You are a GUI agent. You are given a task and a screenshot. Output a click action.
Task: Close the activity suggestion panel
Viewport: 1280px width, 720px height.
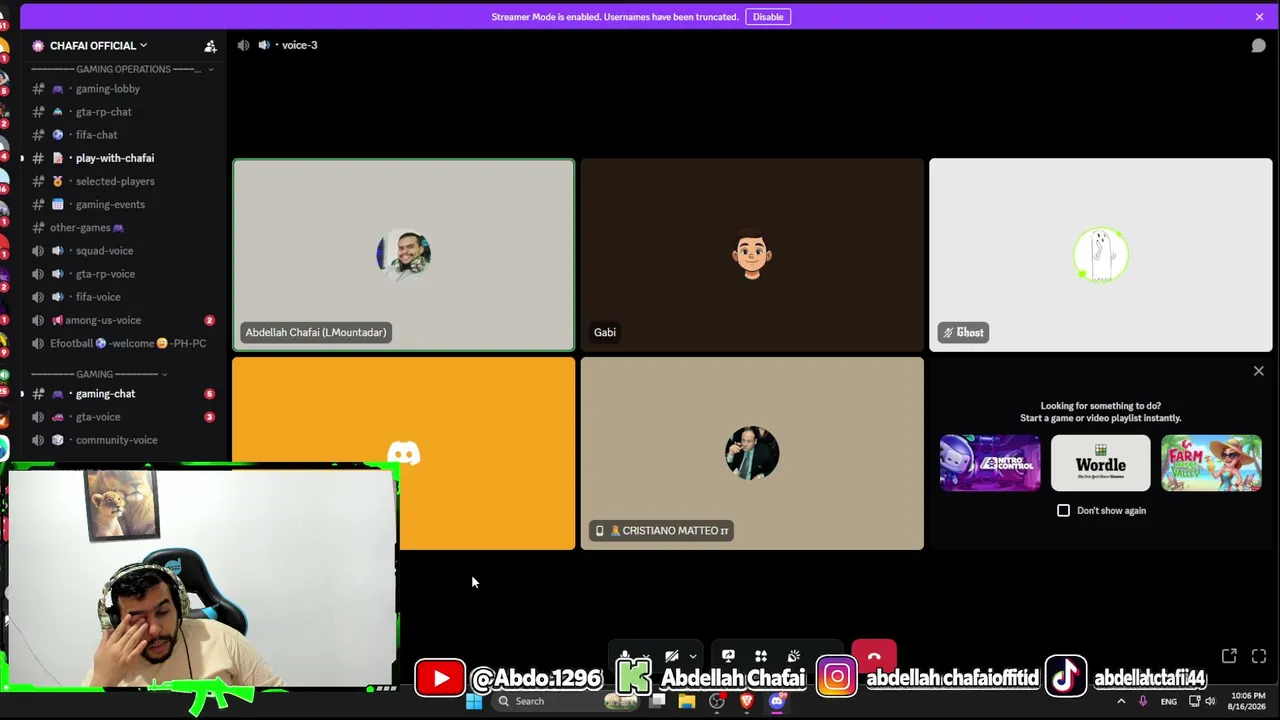point(1258,371)
